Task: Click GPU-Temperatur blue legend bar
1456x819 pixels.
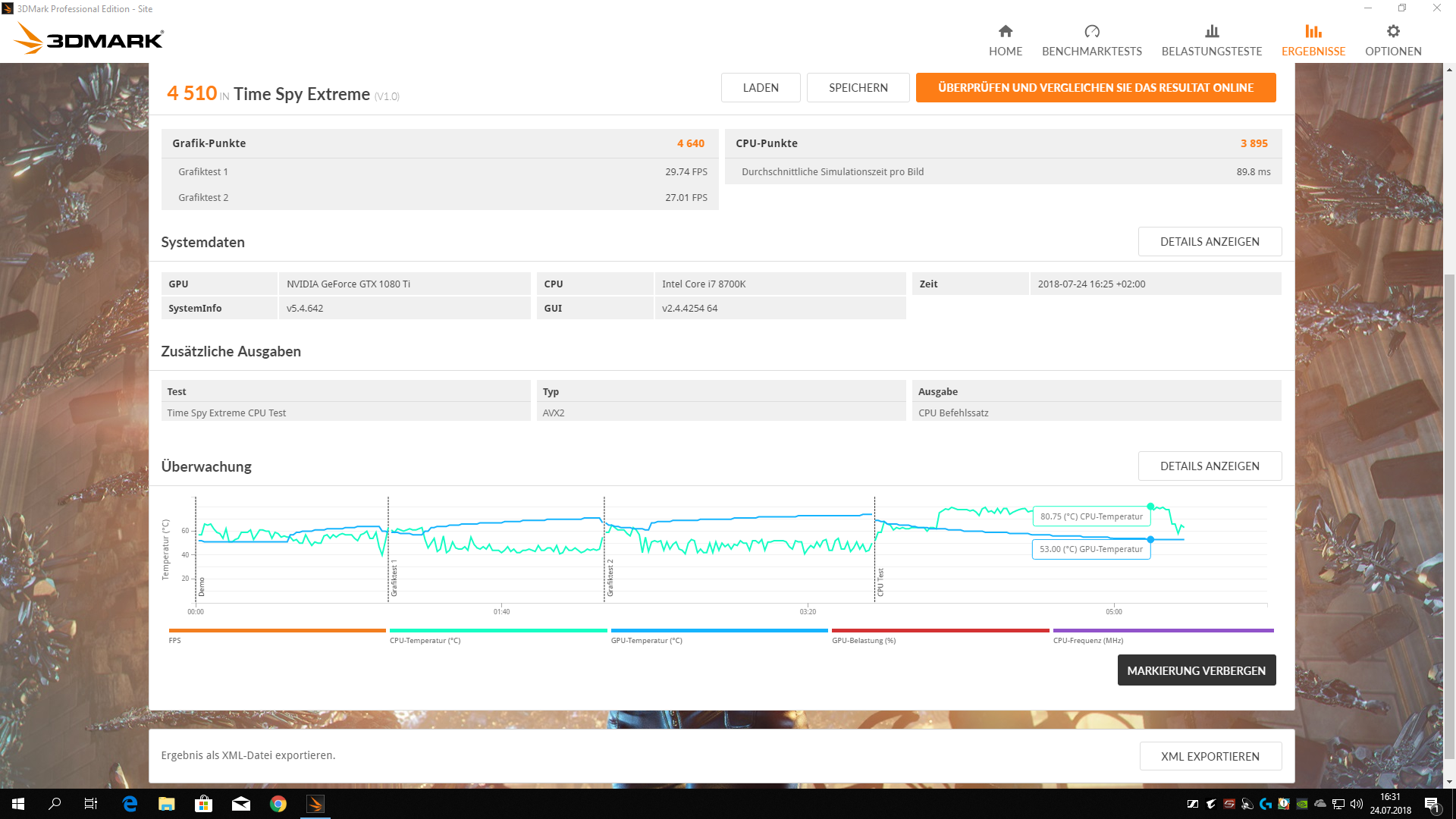Action: coord(719,630)
